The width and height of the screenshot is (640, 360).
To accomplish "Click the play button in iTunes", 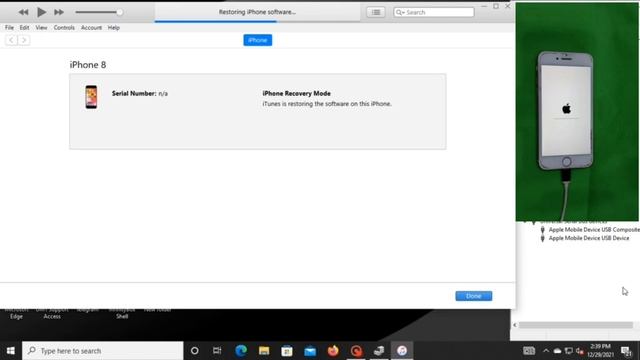I will [41, 12].
